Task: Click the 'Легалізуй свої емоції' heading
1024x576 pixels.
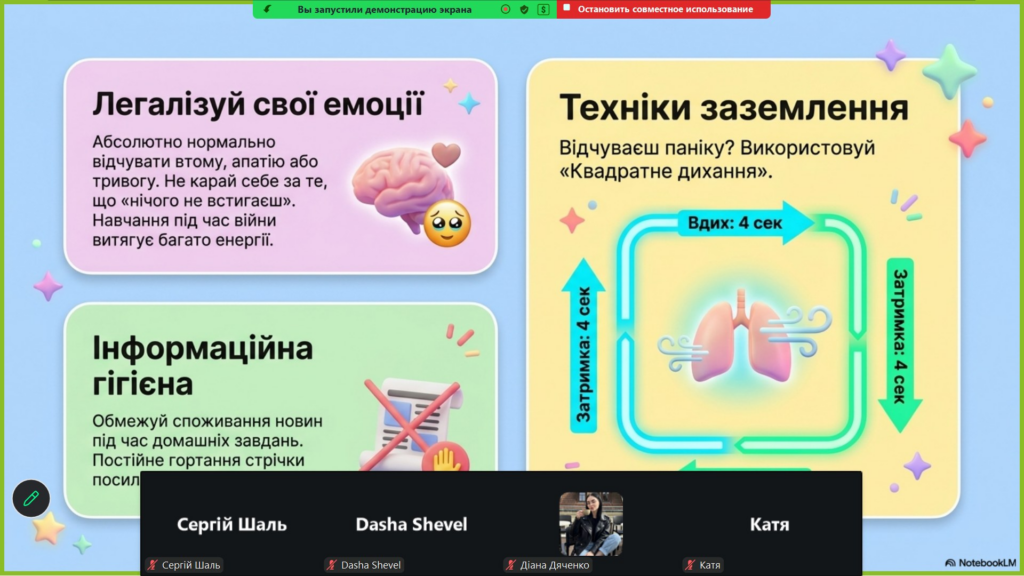Action: [258, 104]
